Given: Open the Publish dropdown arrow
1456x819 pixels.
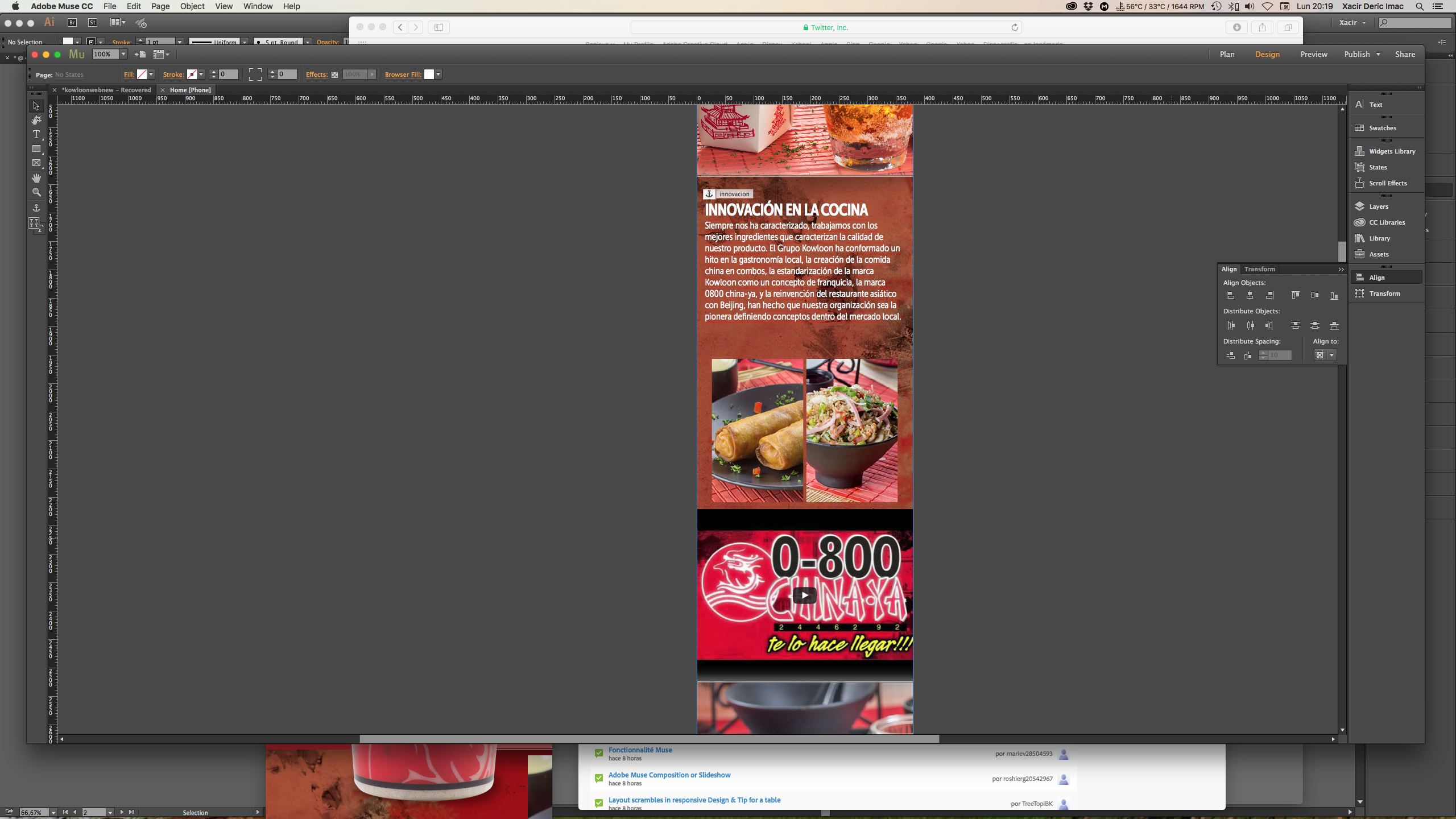Looking at the screenshot, I should [1378, 54].
